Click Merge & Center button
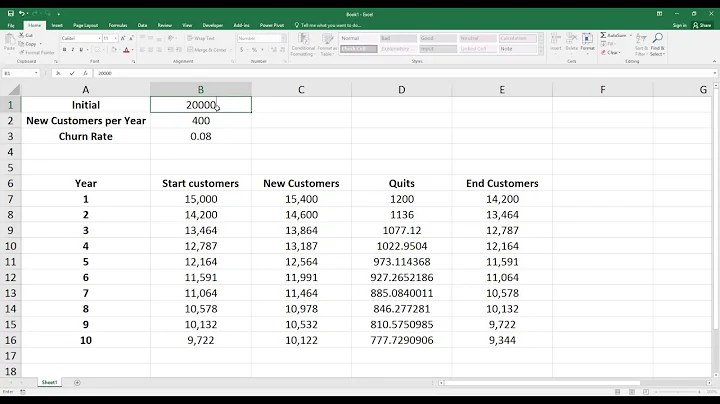The width and height of the screenshot is (720, 404). pyautogui.click(x=207, y=50)
